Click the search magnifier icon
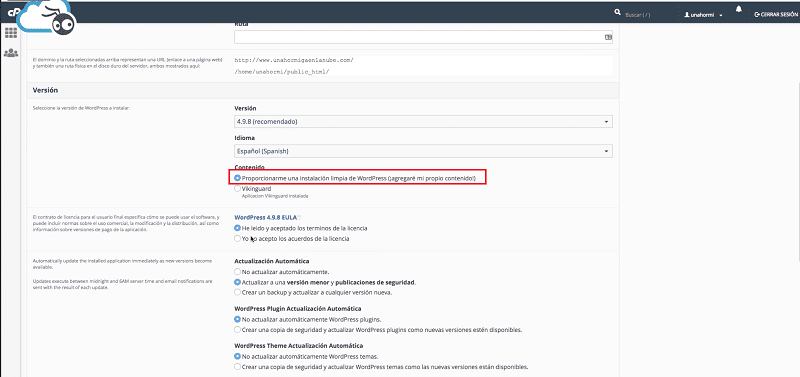This screenshot has height=377, width=800. (618, 12)
